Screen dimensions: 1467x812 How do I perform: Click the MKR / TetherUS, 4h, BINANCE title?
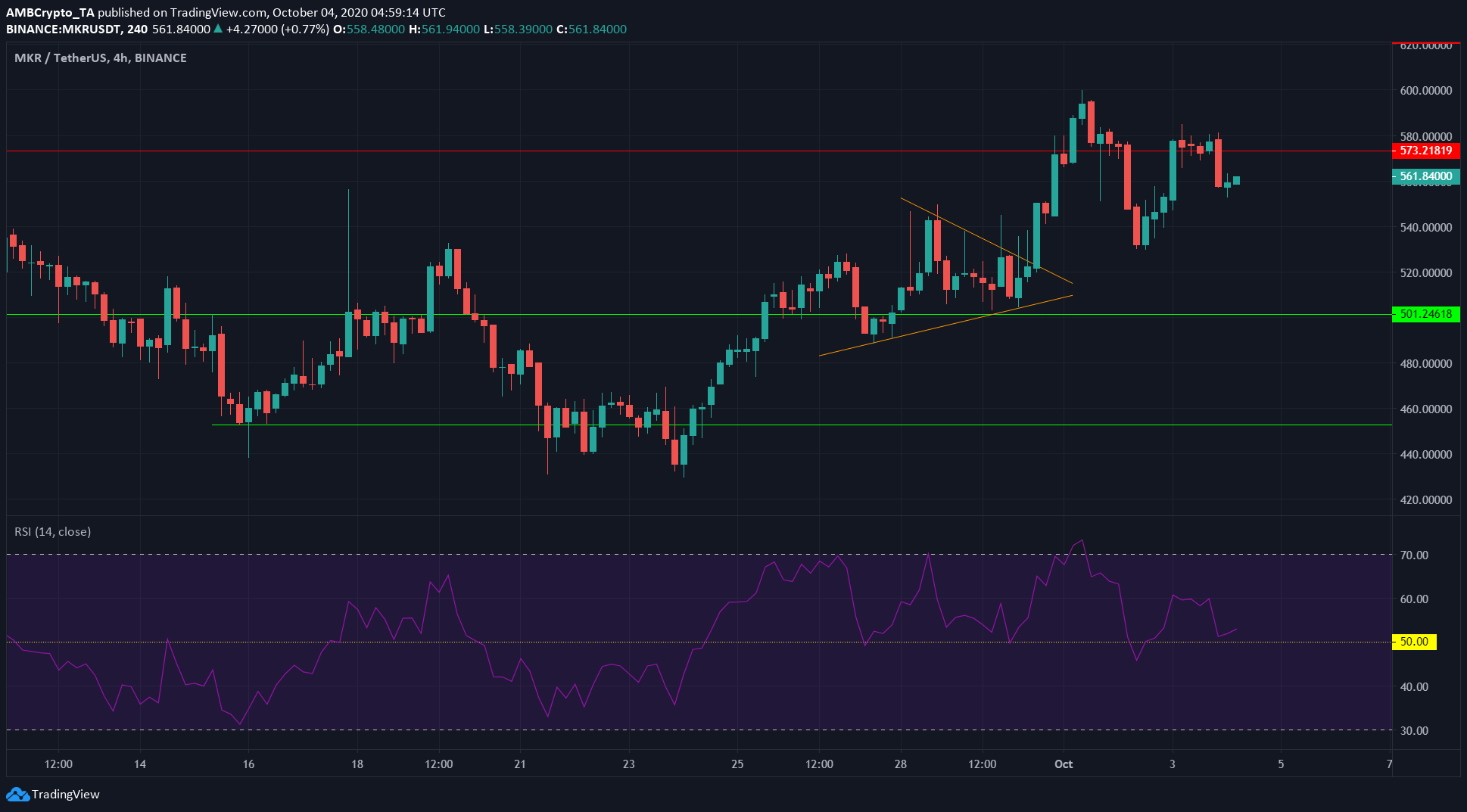point(101,58)
